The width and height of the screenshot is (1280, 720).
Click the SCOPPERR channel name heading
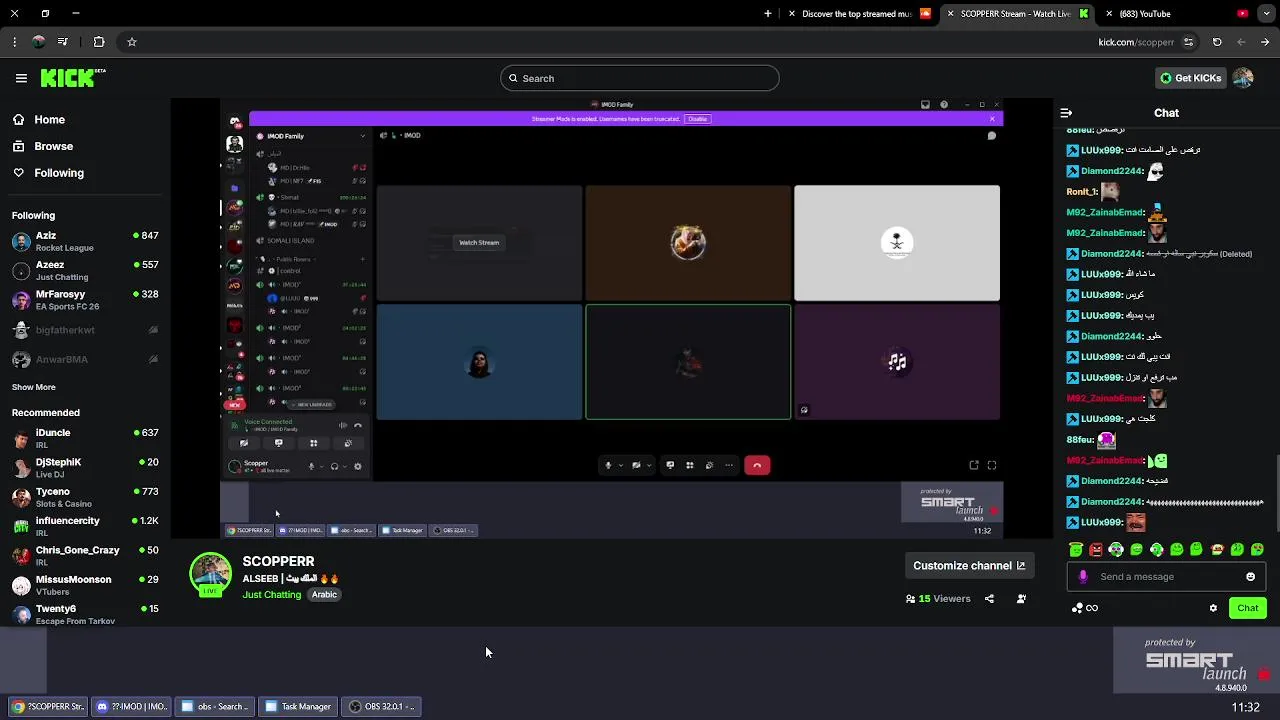pos(278,561)
